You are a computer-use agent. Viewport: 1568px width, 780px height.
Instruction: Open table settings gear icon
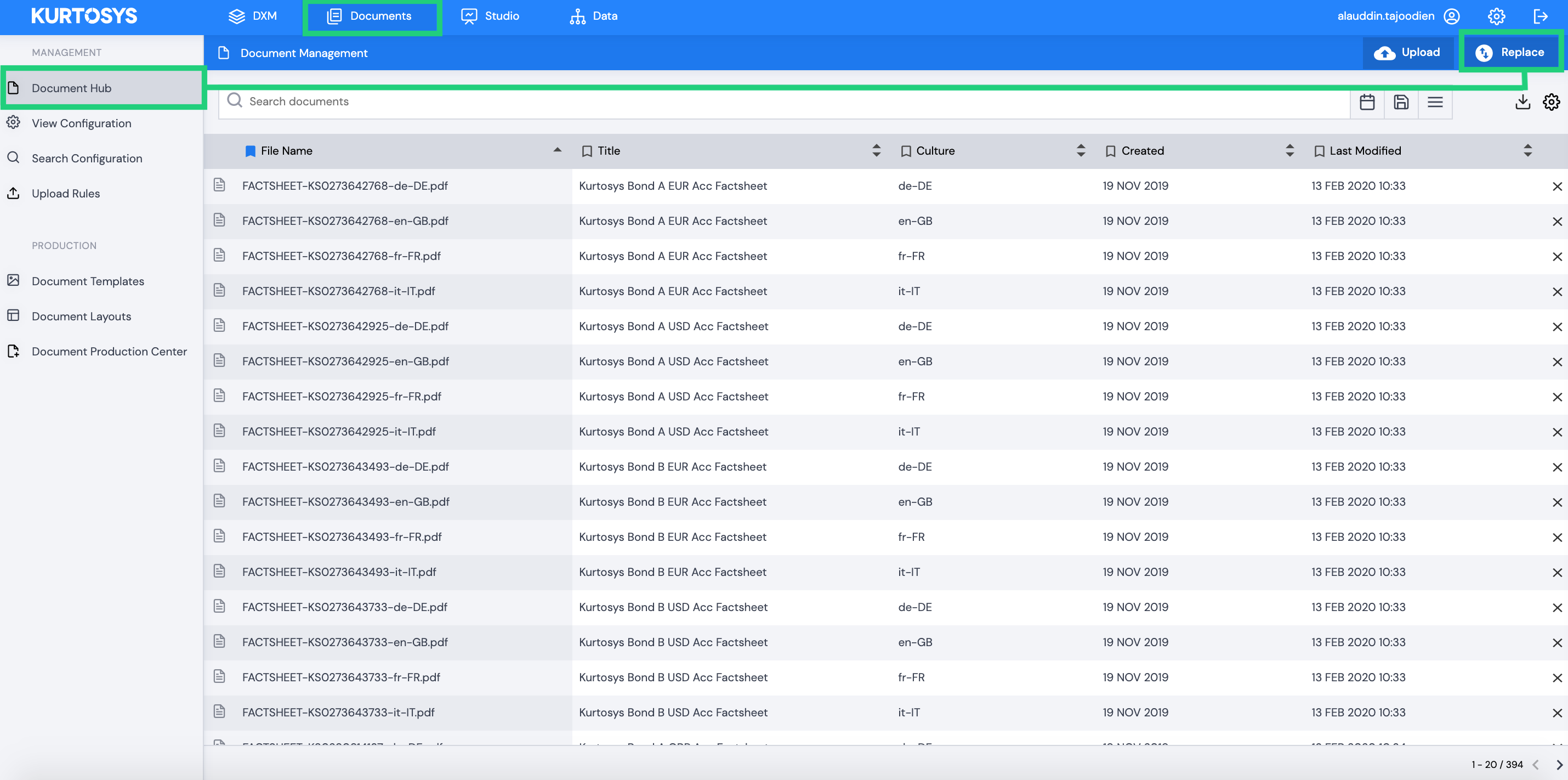pos(1552,101)
